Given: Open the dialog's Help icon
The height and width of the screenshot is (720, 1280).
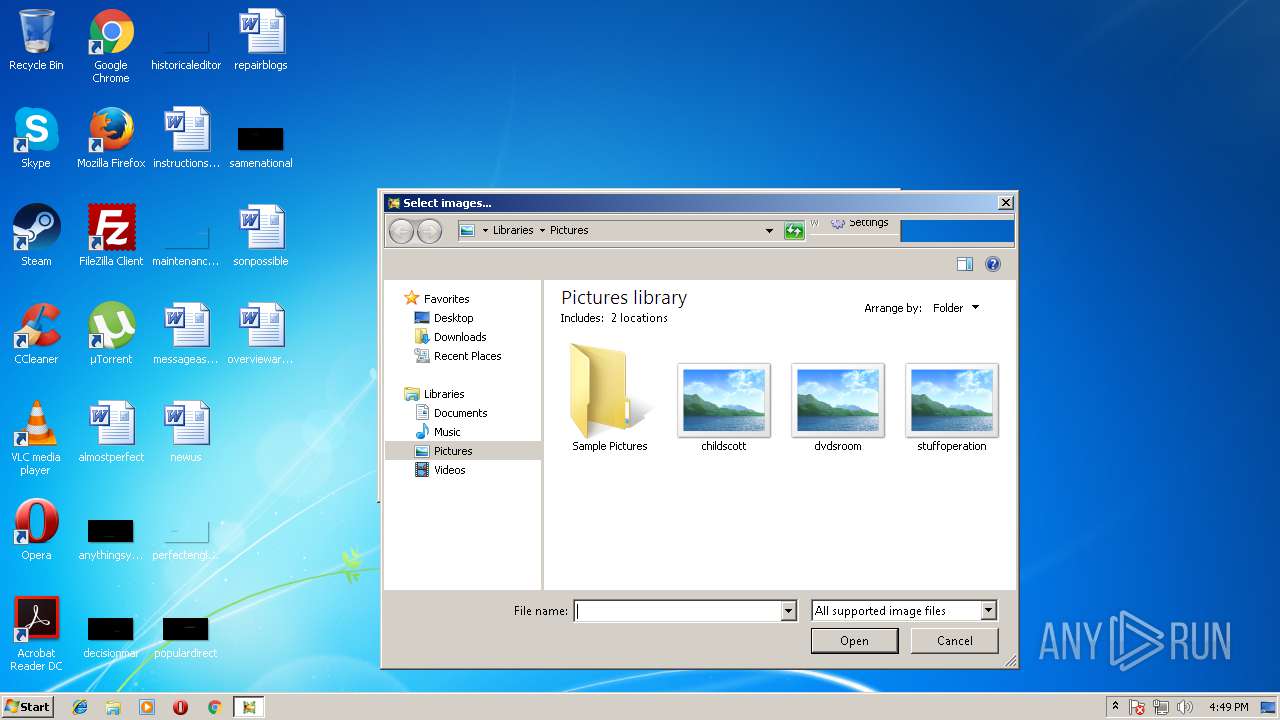Looking at the screenshot, I should [993, 264].
